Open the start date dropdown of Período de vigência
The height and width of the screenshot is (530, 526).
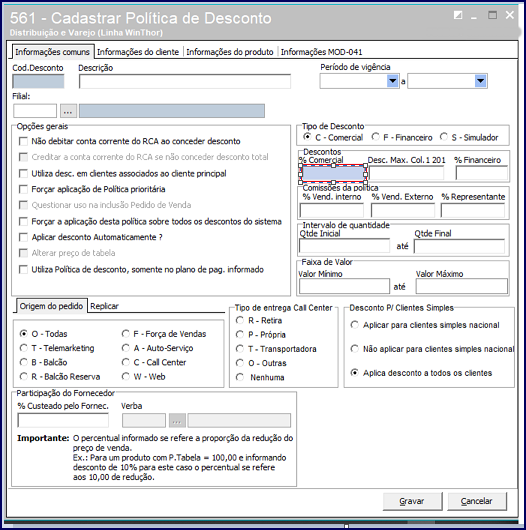pyautogui.click(x=392, y=81)
